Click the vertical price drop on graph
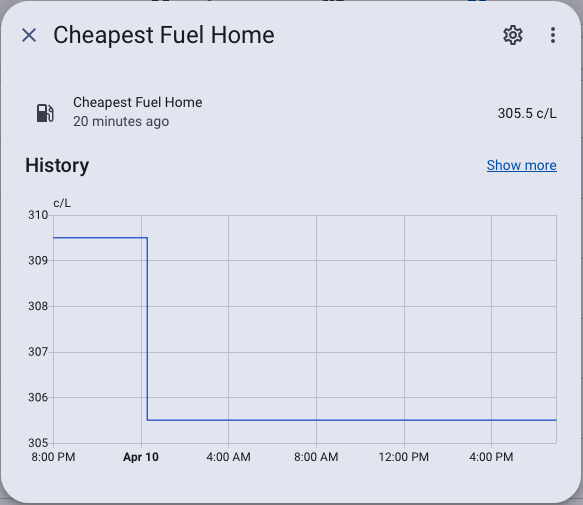583x505 pixels. pos(147,329)
